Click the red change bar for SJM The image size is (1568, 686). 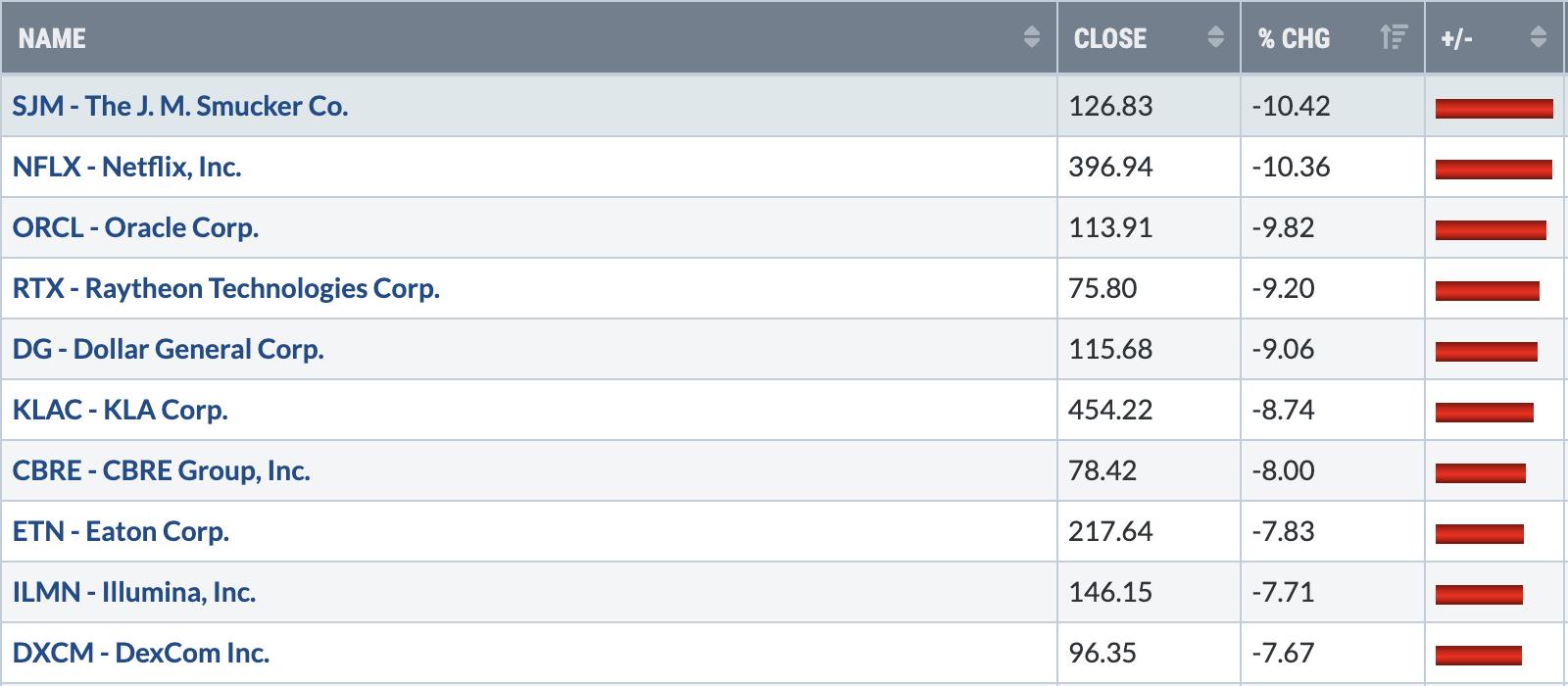tap(1494, 108)
